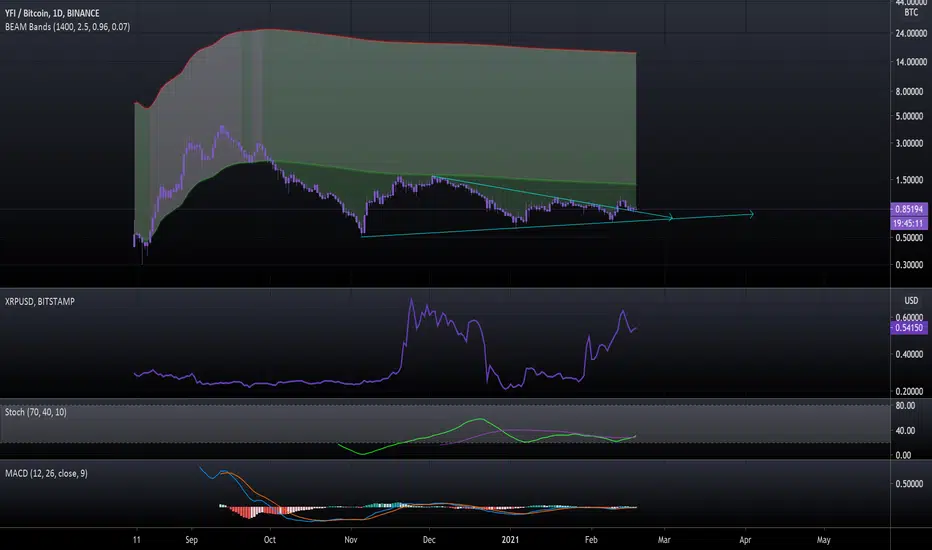
Task: Select the XRPUSD, BITSTAMP pane label
Action: point(40,301)
